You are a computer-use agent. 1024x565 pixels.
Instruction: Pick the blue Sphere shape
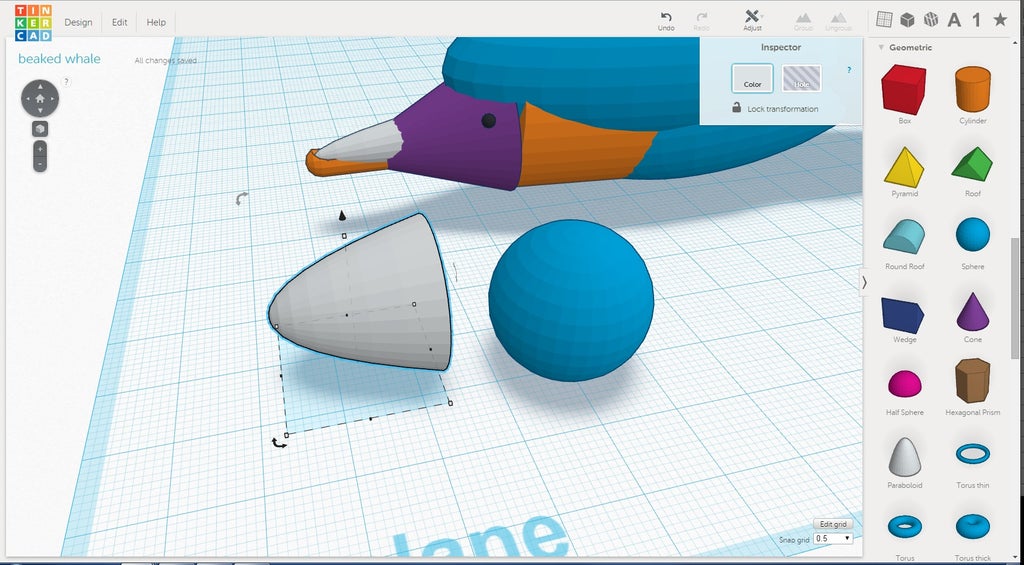click(x=973, y=234)
